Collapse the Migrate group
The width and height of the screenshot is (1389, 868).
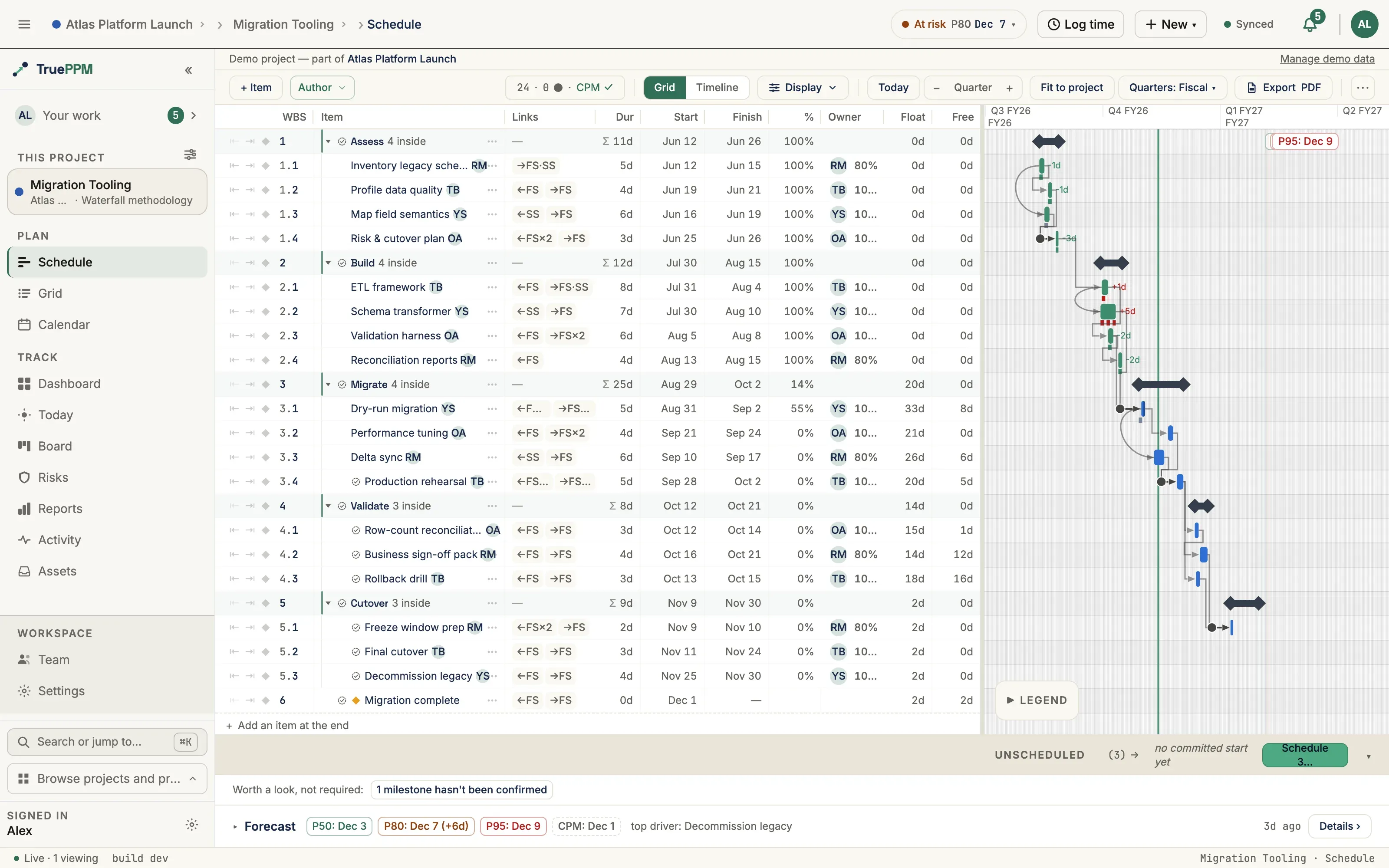328,384
